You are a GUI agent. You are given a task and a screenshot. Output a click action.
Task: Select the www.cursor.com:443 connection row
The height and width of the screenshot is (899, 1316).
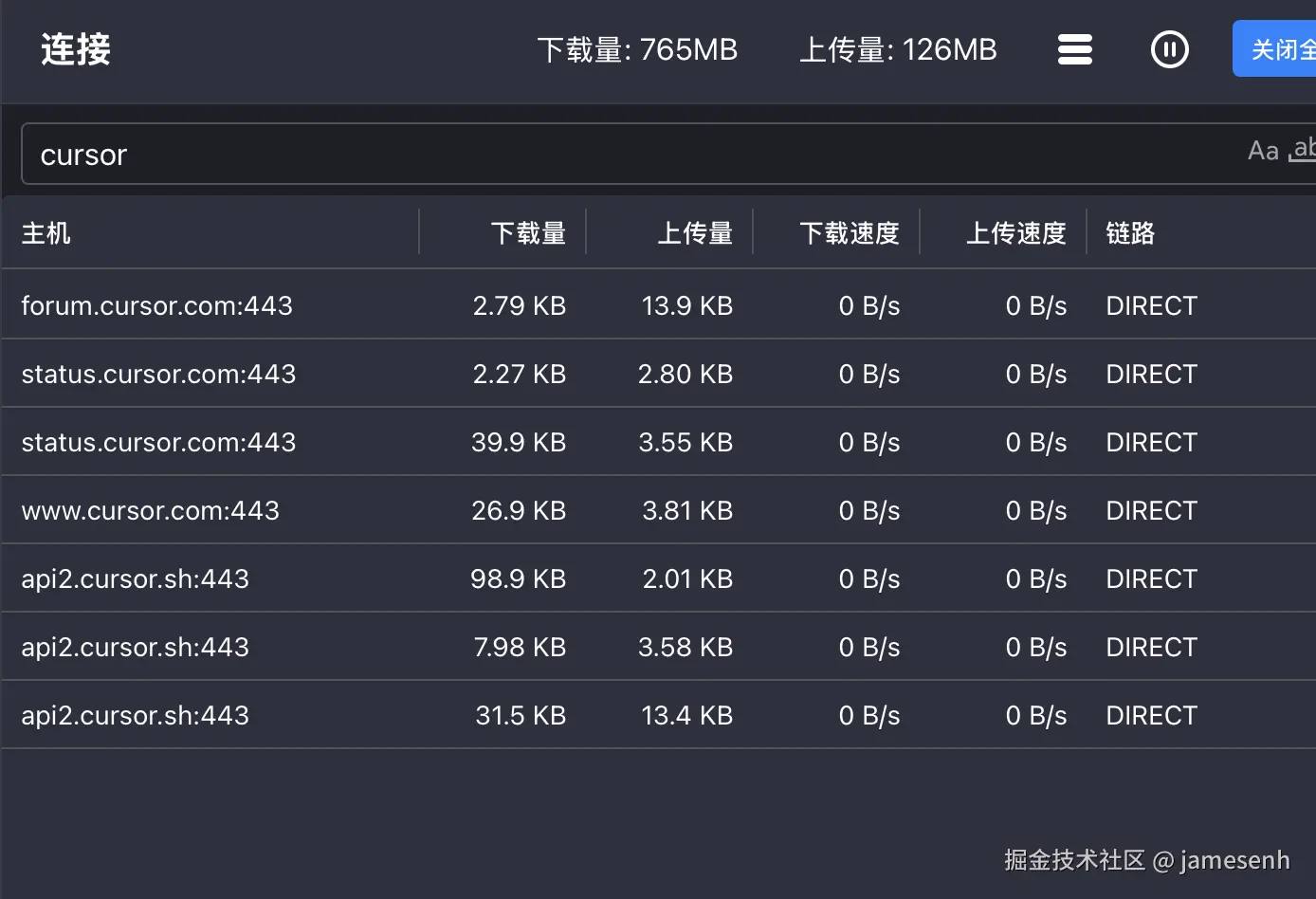(x=379, y=510)
